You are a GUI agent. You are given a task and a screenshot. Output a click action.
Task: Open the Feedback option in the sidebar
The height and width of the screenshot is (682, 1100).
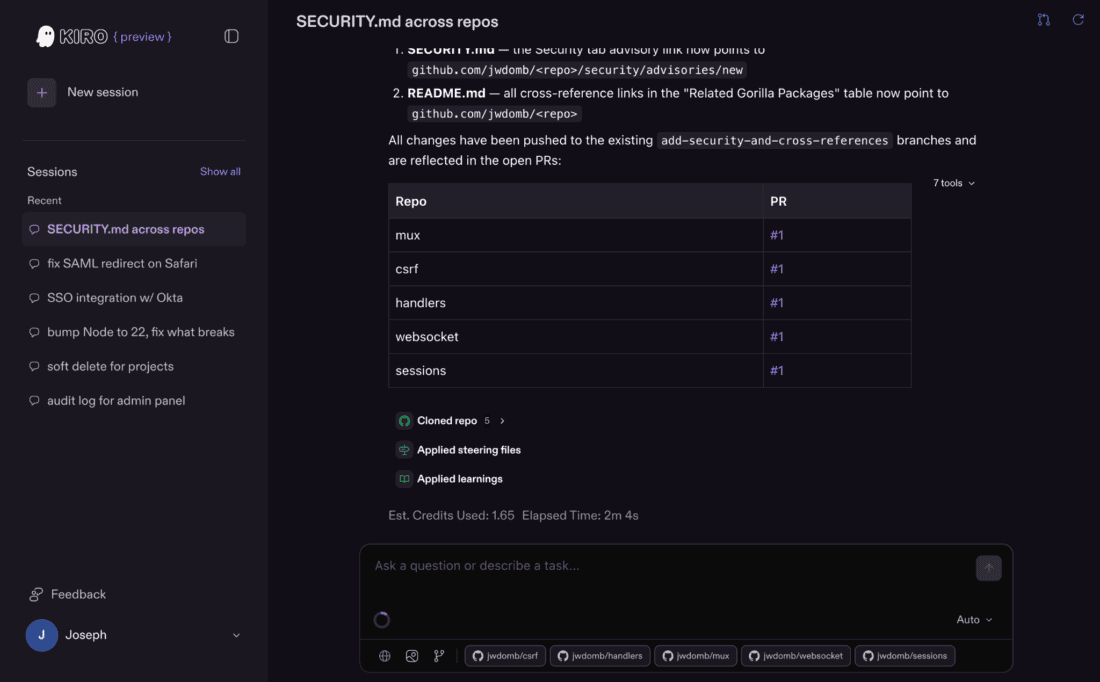point(67,594)
